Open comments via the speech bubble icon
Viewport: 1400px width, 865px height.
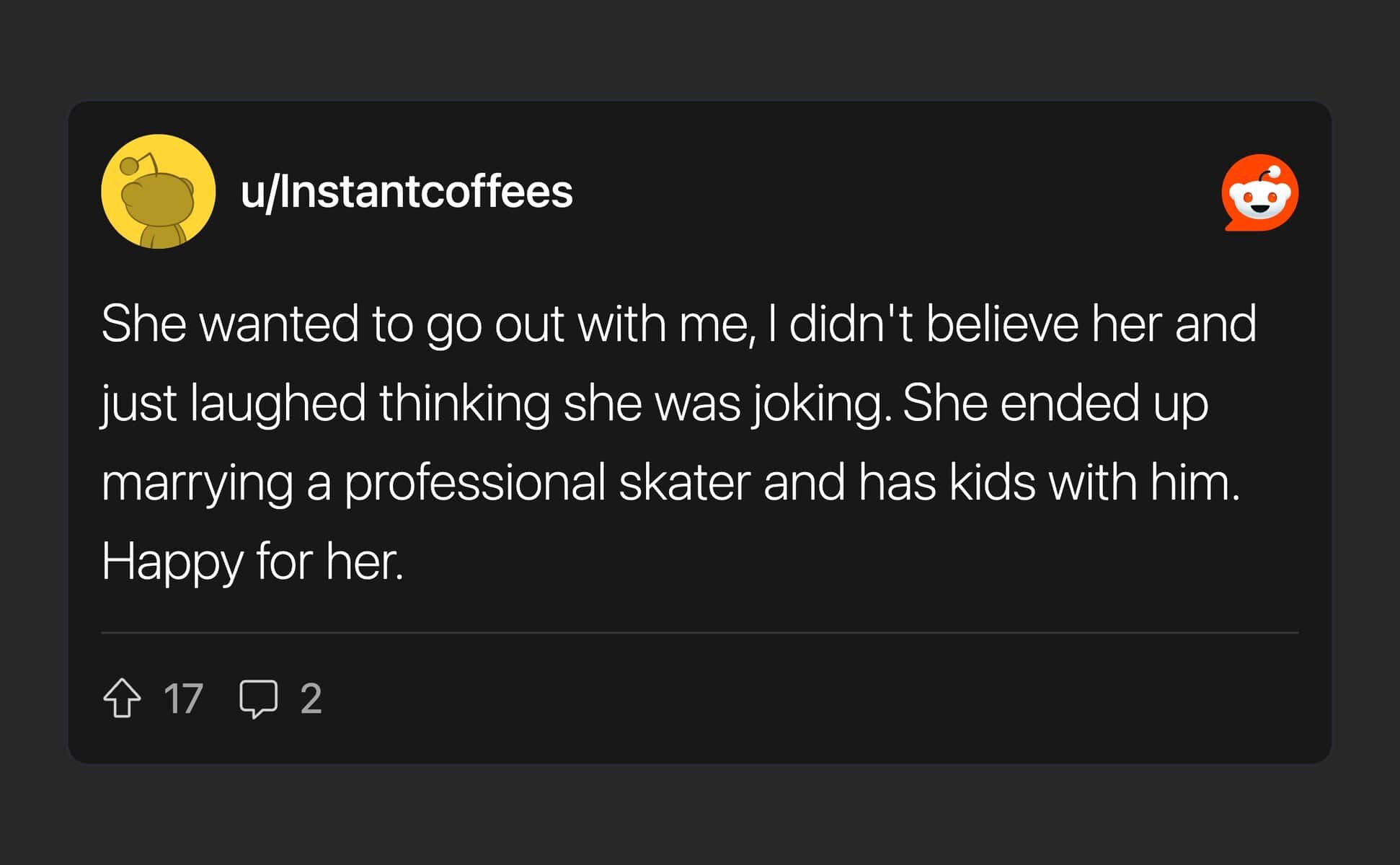[258, 698]
